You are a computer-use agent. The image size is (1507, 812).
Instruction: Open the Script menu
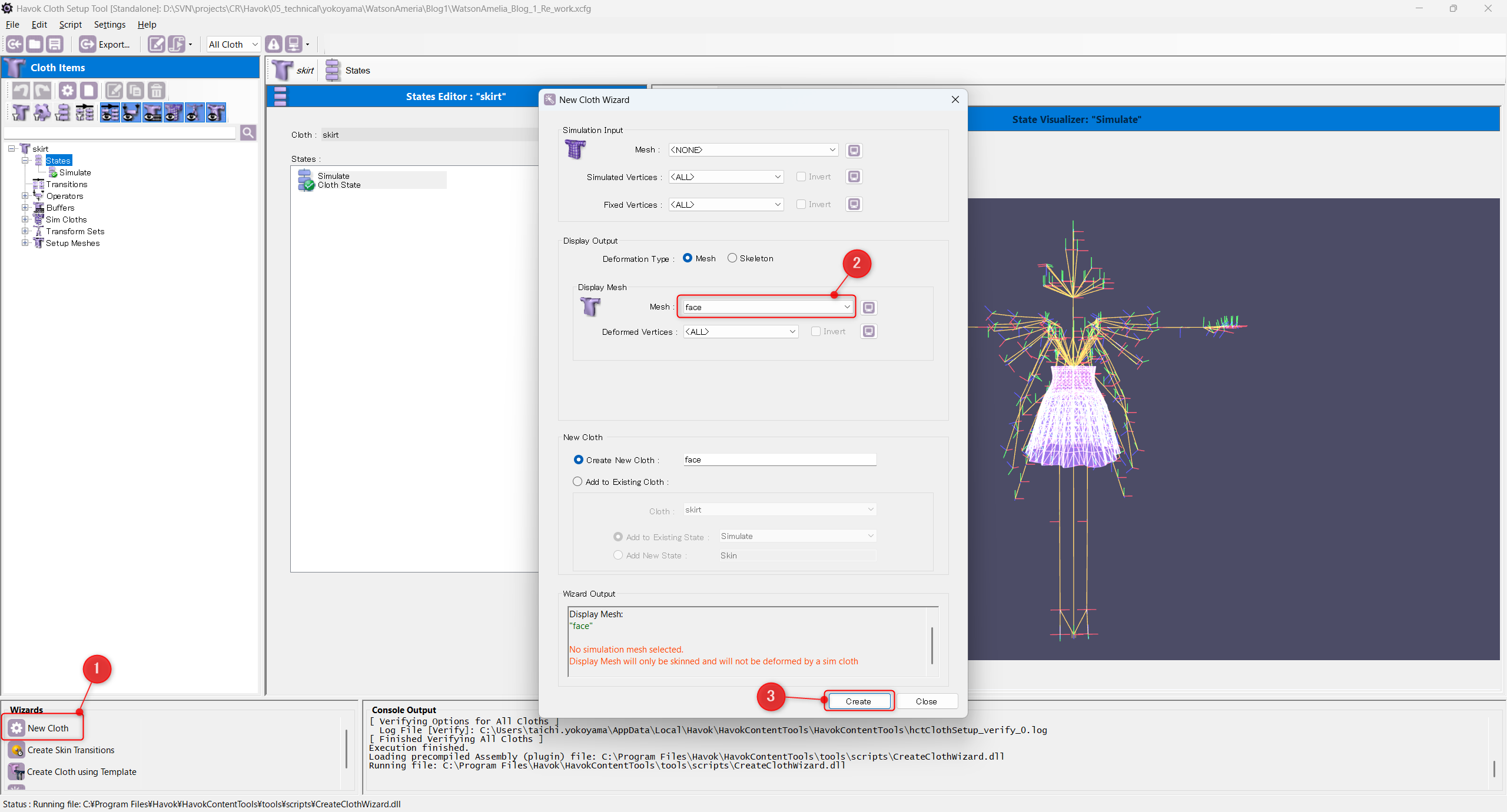[x=70, y=25]
